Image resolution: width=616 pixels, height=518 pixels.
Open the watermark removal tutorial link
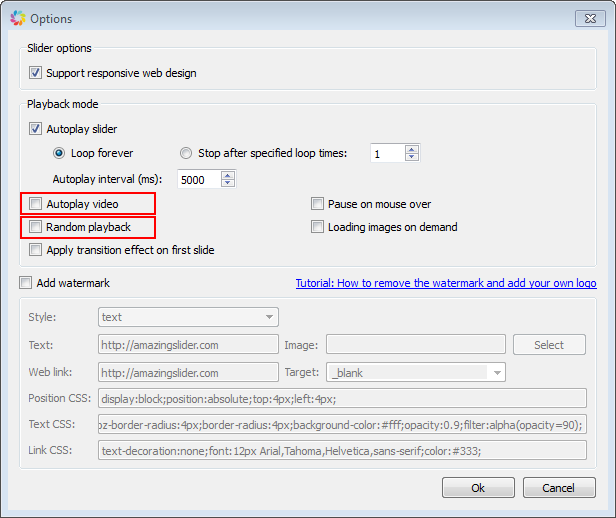coord(446,283)
